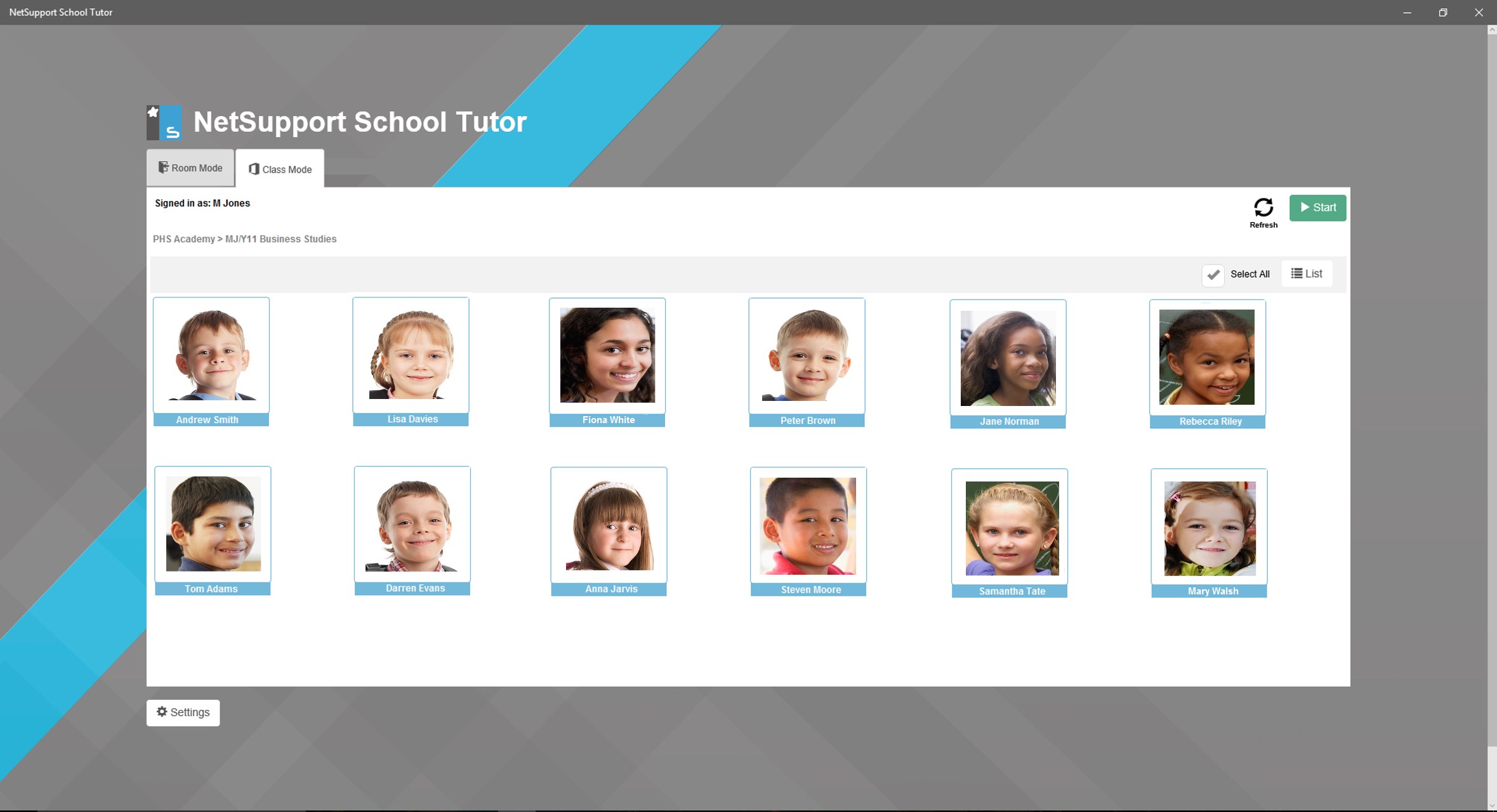Click on Tom Adams student card
The width and height of the screenshot is (1497, 812).
point(211,530)
